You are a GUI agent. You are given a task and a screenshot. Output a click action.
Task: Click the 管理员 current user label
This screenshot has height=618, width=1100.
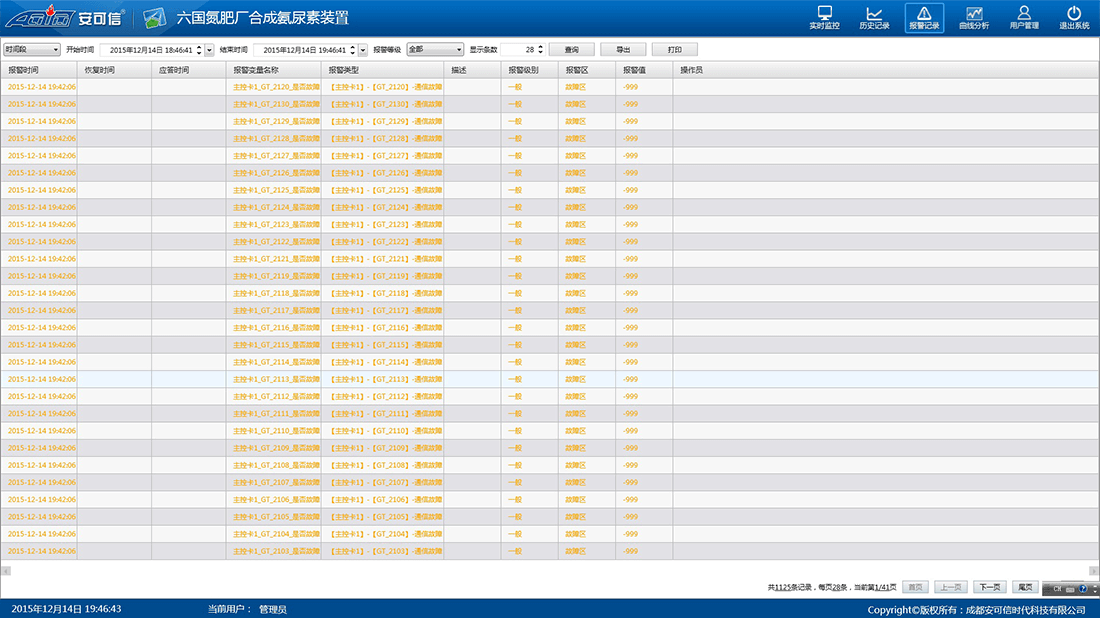tap(273, 609)
